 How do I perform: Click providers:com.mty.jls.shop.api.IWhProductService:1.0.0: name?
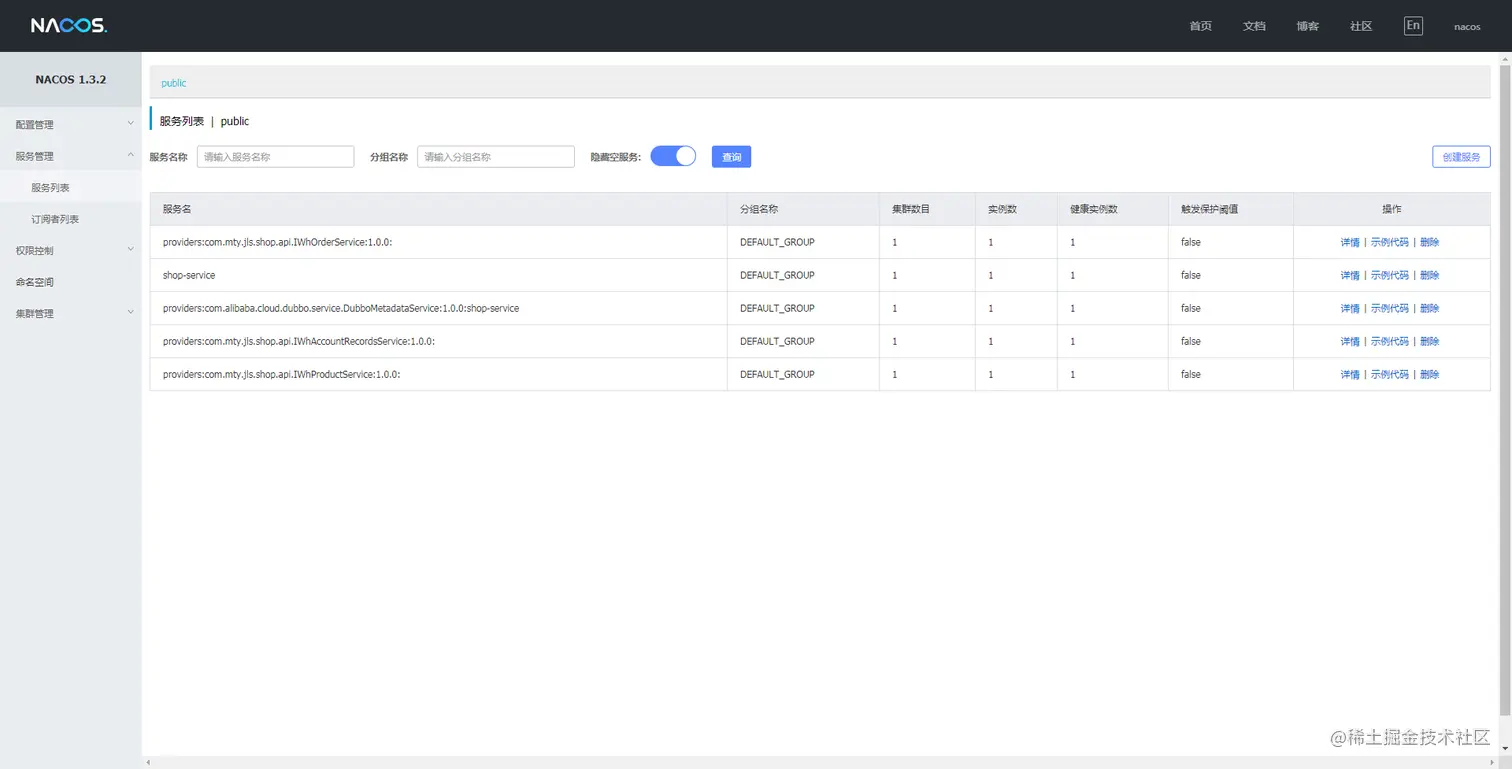[x=282, y=374]
